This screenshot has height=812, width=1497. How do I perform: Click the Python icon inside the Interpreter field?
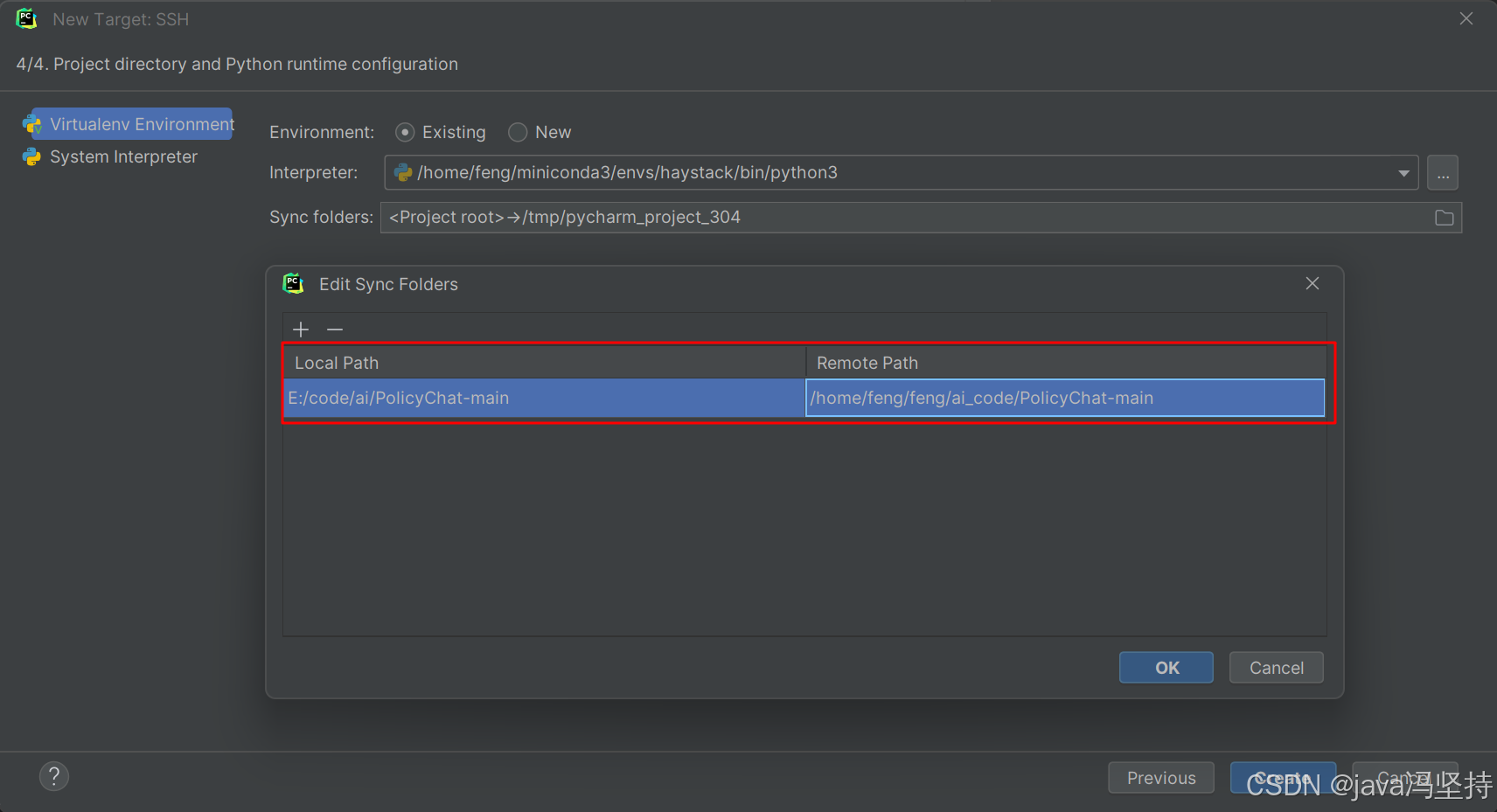click(403, 172)
